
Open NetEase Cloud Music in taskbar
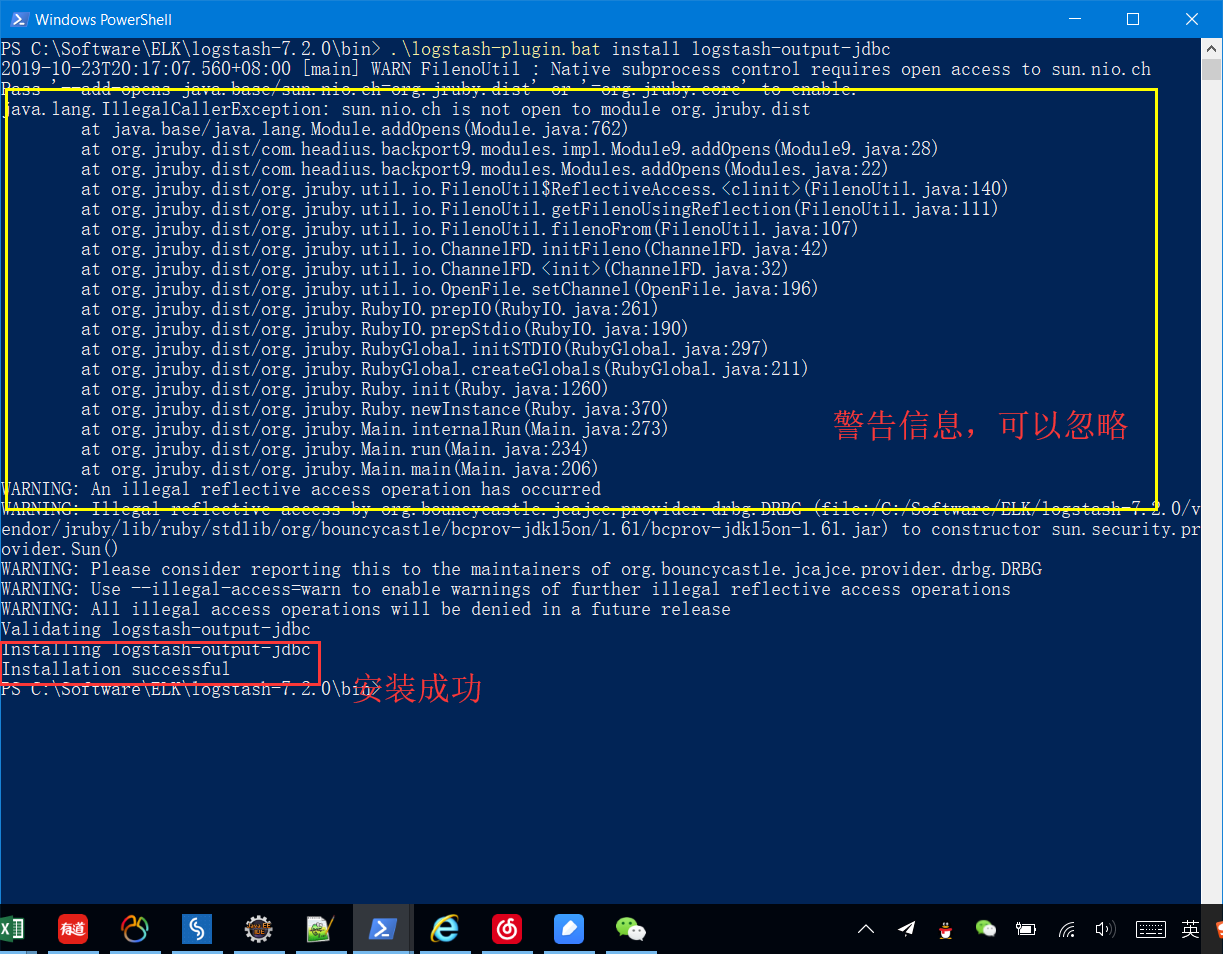pyautogui.click(x=507, y=929)
